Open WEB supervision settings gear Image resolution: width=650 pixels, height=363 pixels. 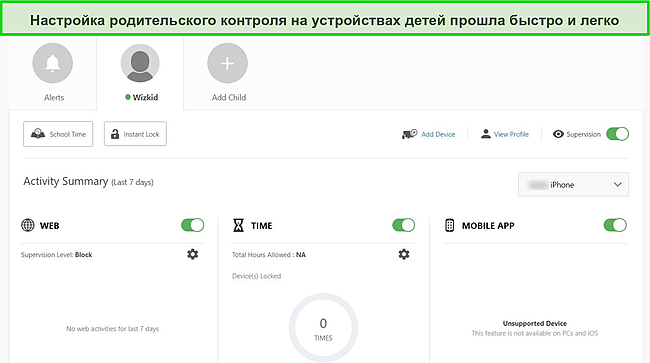[x=193, y=254]
